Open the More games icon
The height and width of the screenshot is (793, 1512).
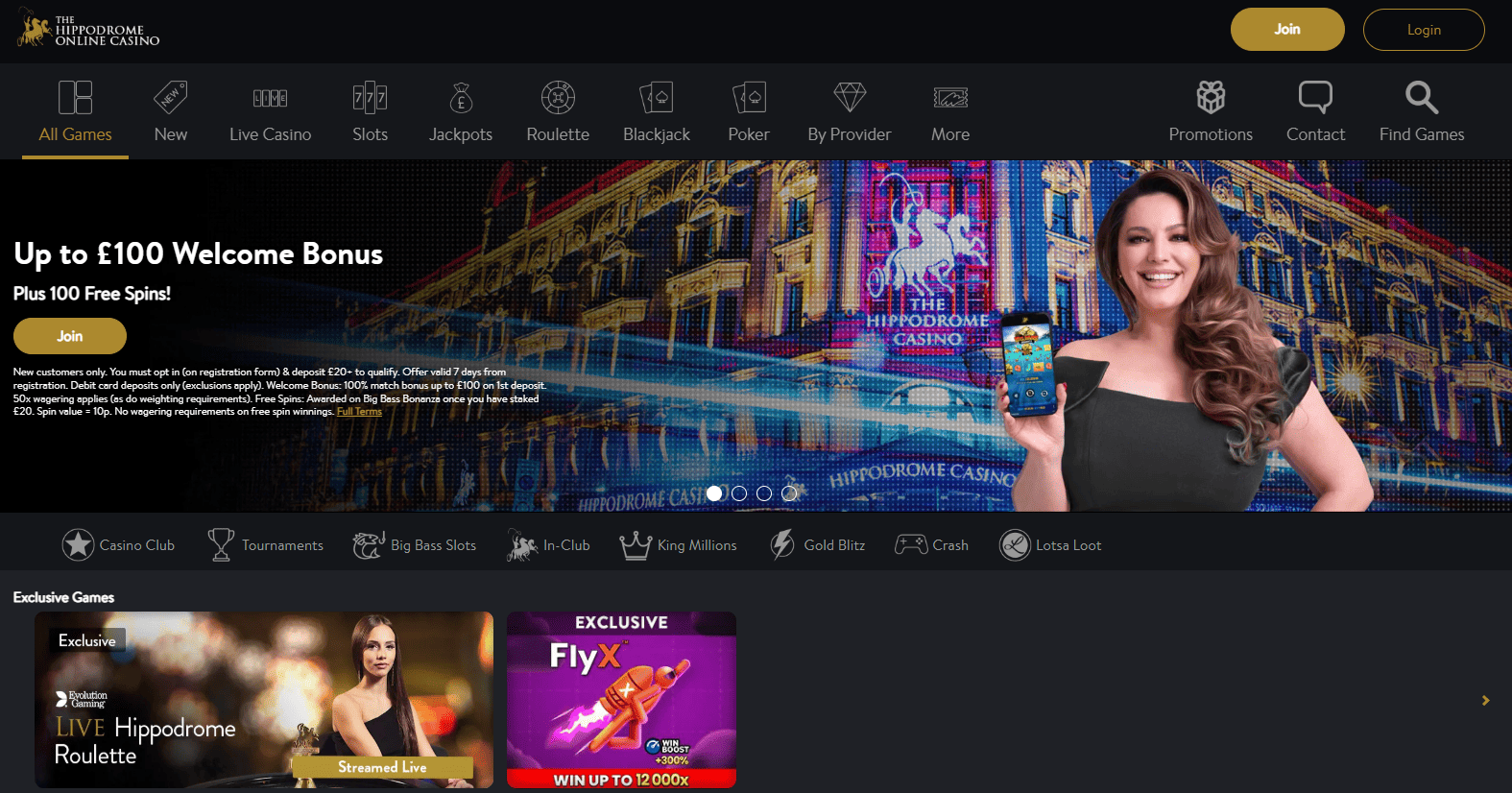(950, 97)
